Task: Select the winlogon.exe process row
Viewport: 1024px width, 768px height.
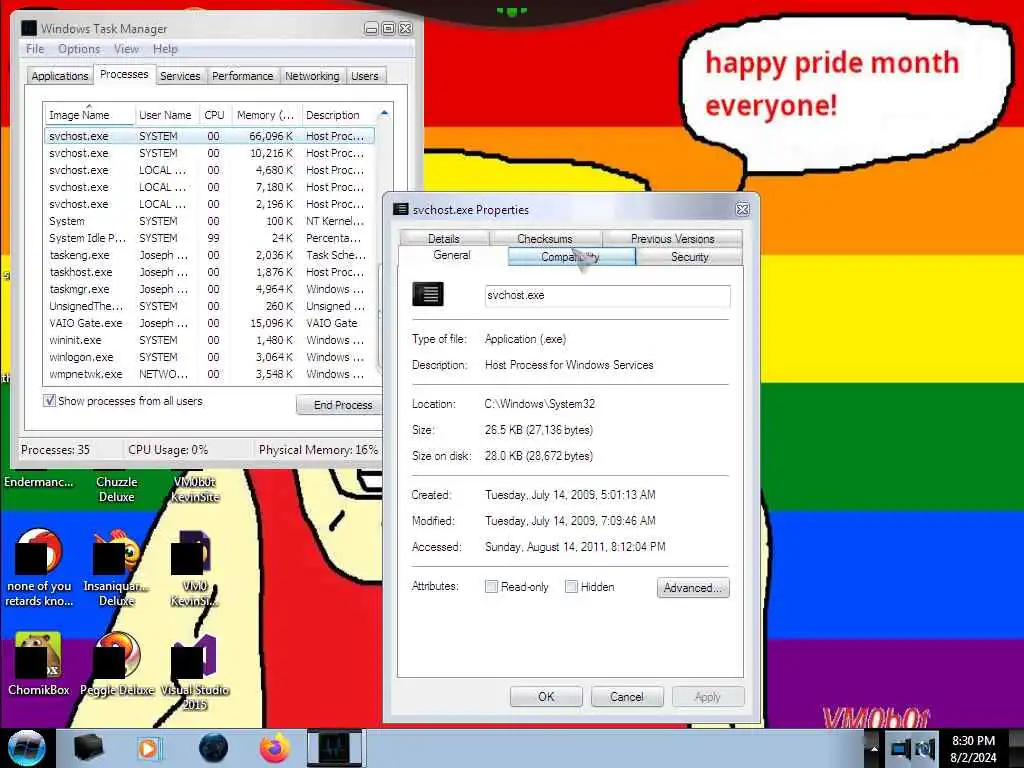Action: pos(209,357)
